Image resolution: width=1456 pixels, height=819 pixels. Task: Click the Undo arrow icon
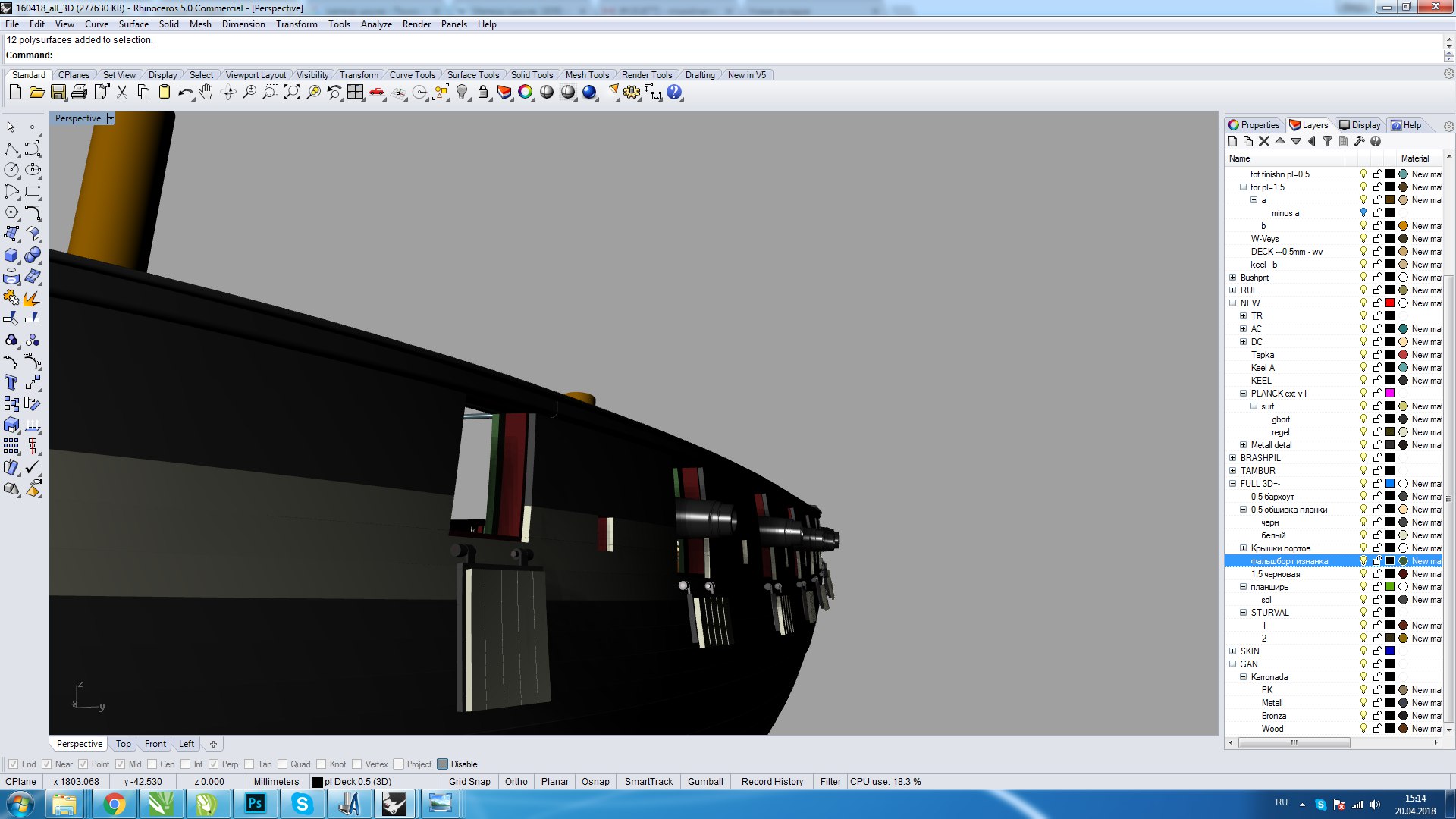point(186,93)
